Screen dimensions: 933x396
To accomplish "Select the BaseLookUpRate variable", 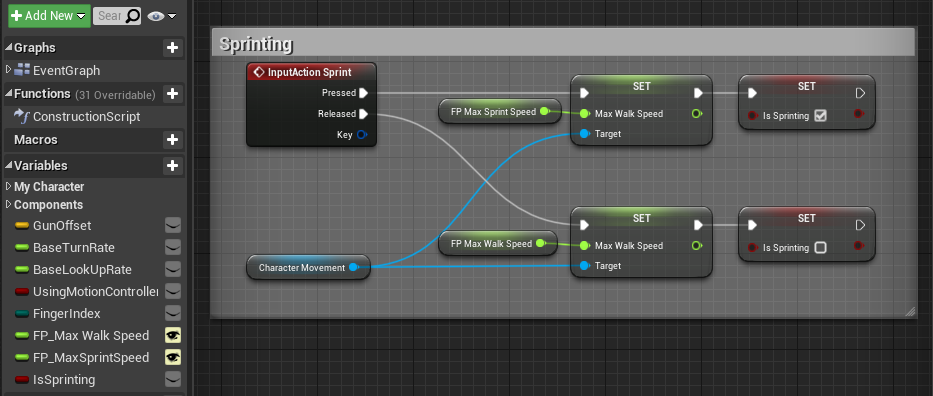I will point(82,270).
